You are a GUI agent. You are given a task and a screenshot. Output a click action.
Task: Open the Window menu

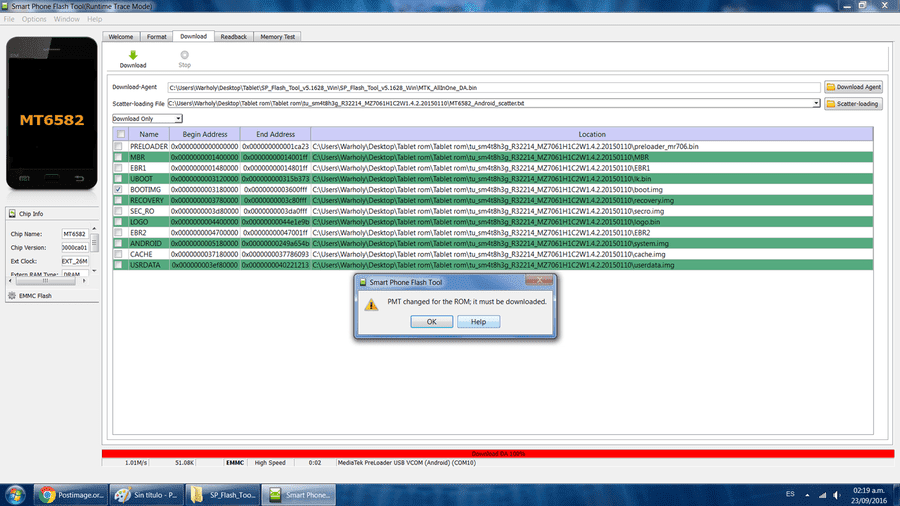click(x=67, y=19)
